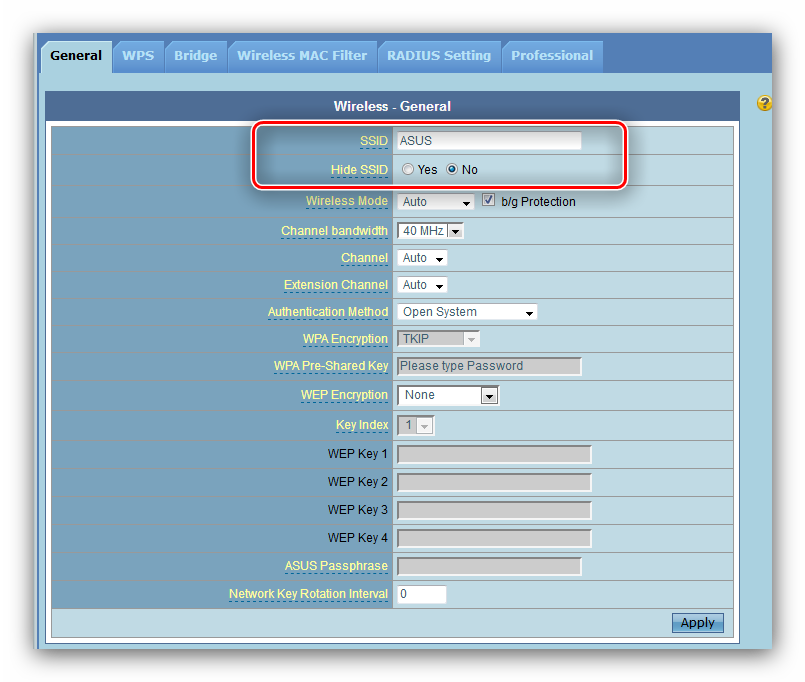
Task: Click the SSID text field
Action: tap(489, 141)
